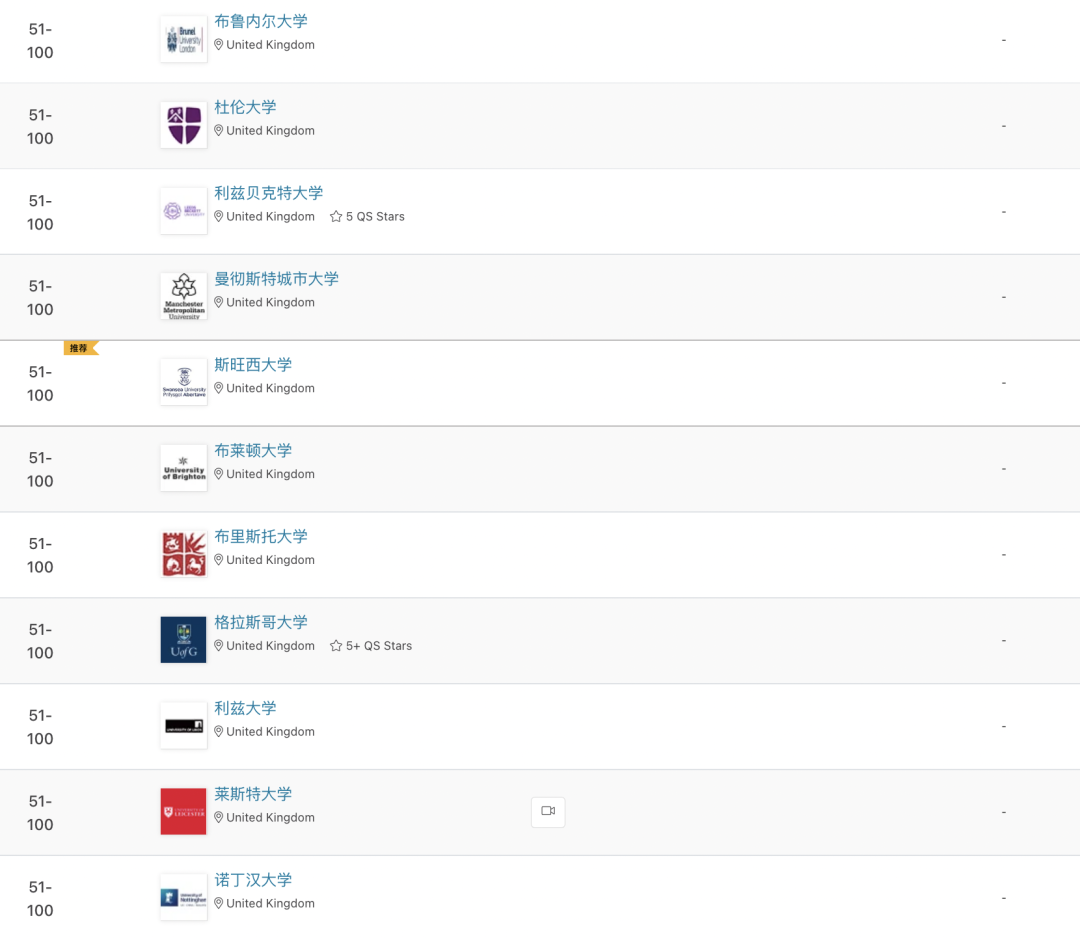1080x938 pixels.
Task: Click the 51-100 rank in the 杜伦大学 row
Action: click(x=40, y=127)
